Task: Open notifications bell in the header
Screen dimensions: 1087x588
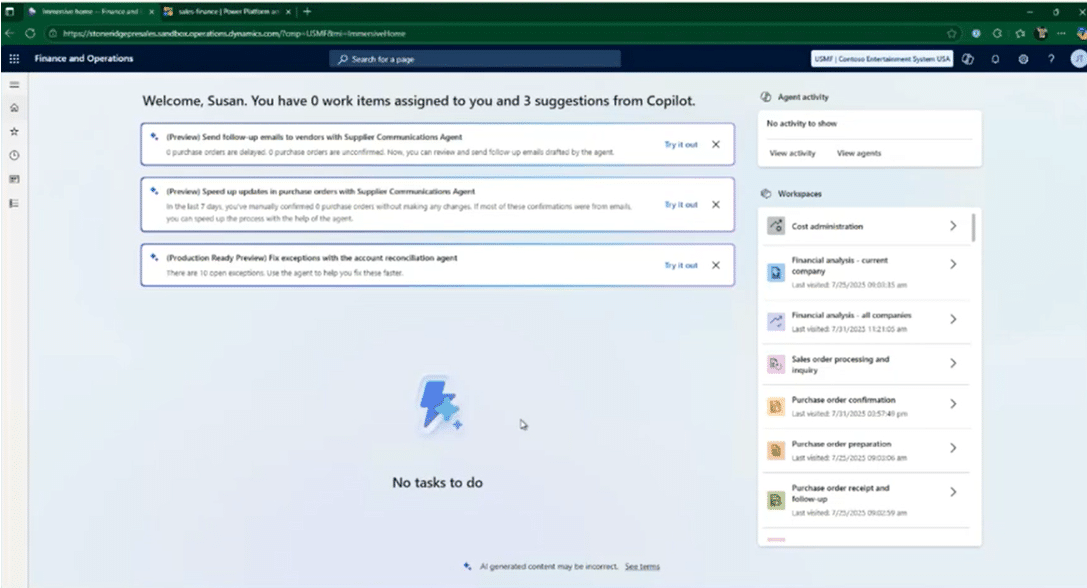Action: coord(995,59)
